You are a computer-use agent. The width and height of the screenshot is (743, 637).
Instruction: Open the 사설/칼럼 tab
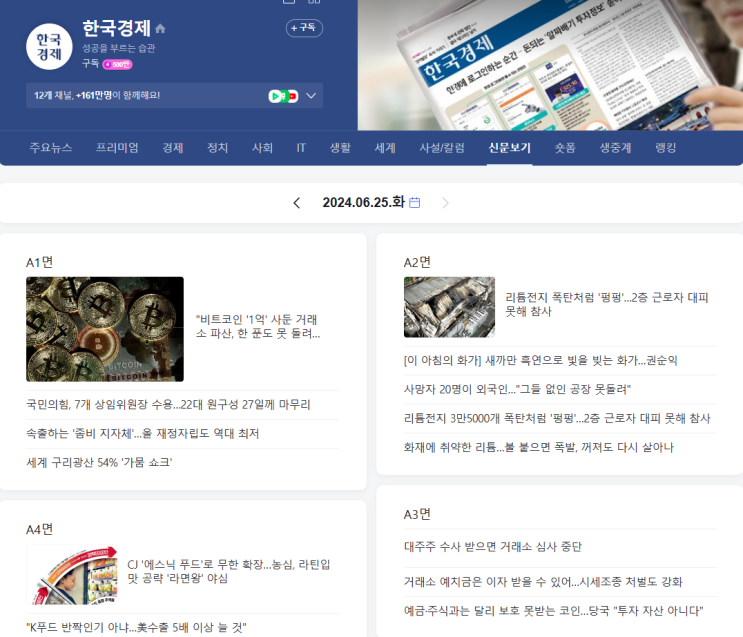point(442,148)
